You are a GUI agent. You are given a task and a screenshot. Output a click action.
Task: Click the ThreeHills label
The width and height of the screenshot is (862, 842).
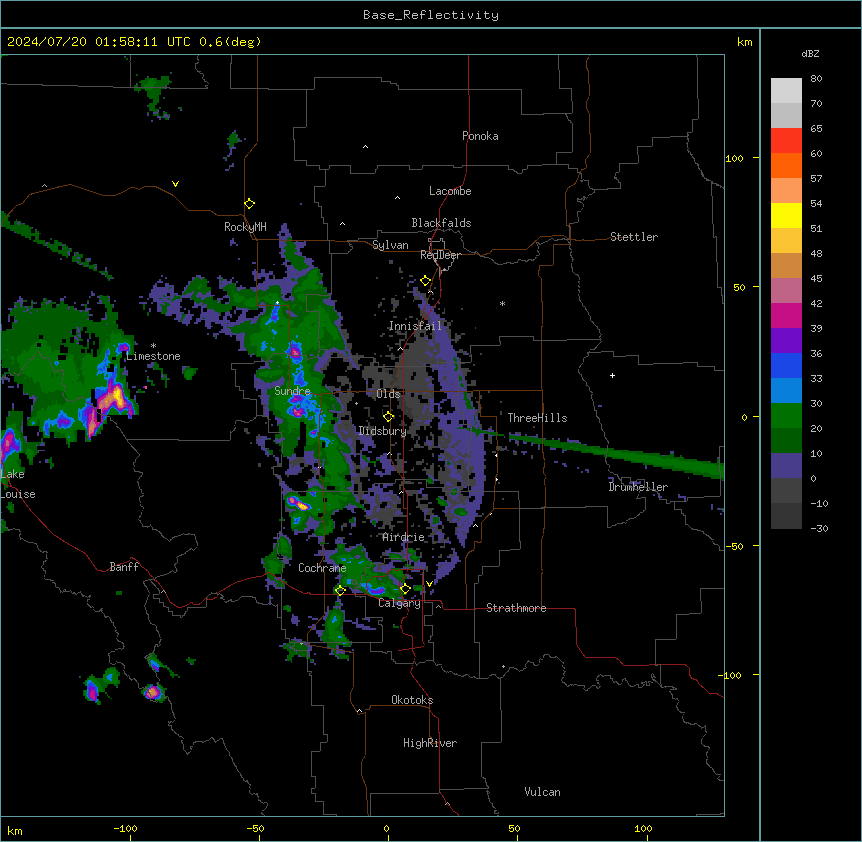pyautogui.click(x=537, y=418)
